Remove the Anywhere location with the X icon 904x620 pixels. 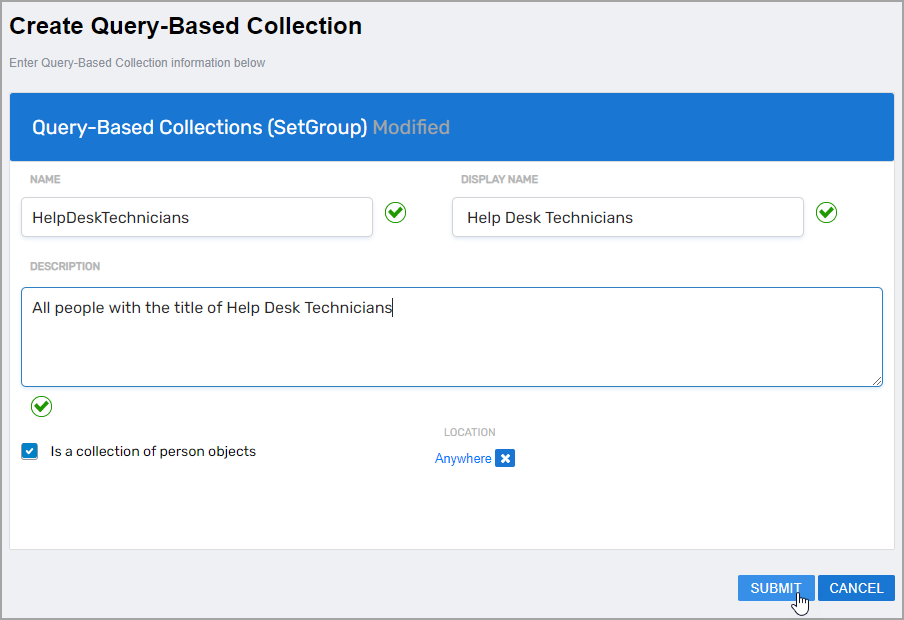click(x=505, y=458)
